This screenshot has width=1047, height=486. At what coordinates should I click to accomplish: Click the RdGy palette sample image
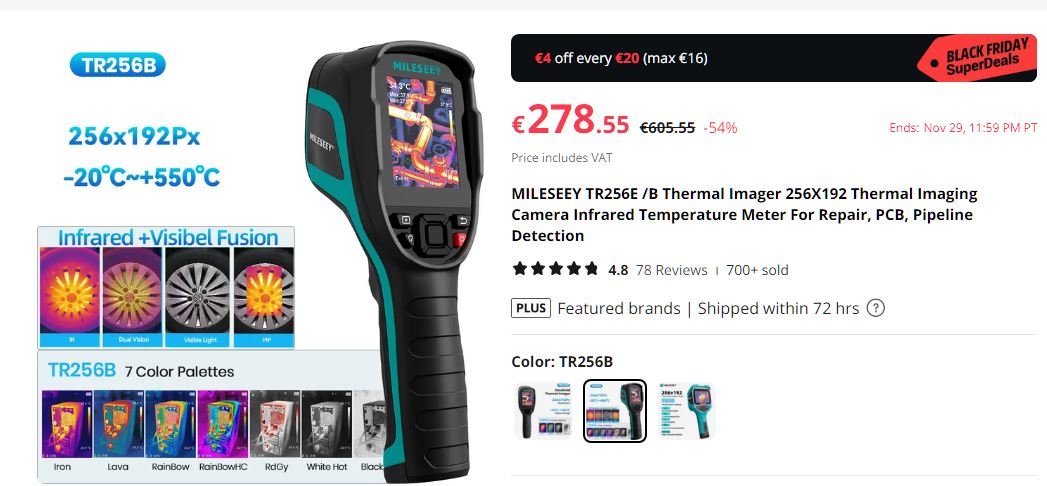[274, 424]
